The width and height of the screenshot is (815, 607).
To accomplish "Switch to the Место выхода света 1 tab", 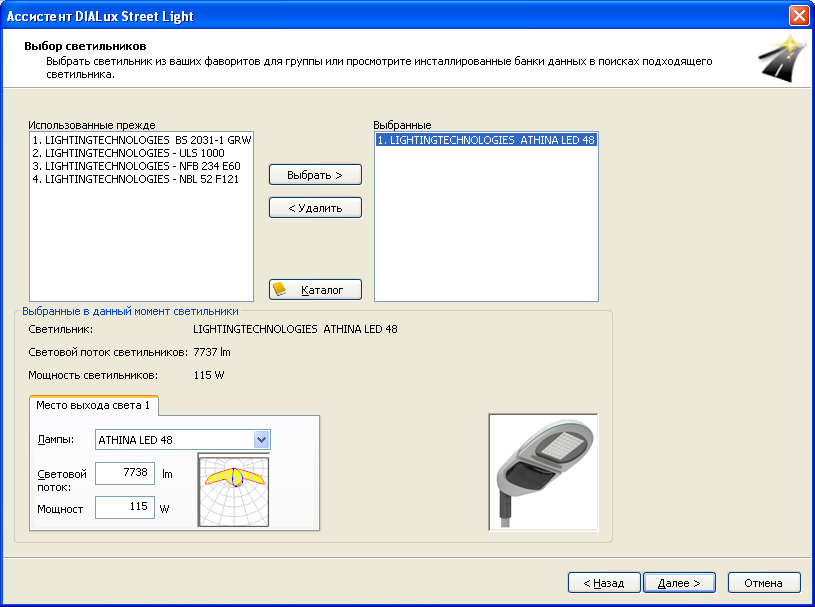I will 93,405.
